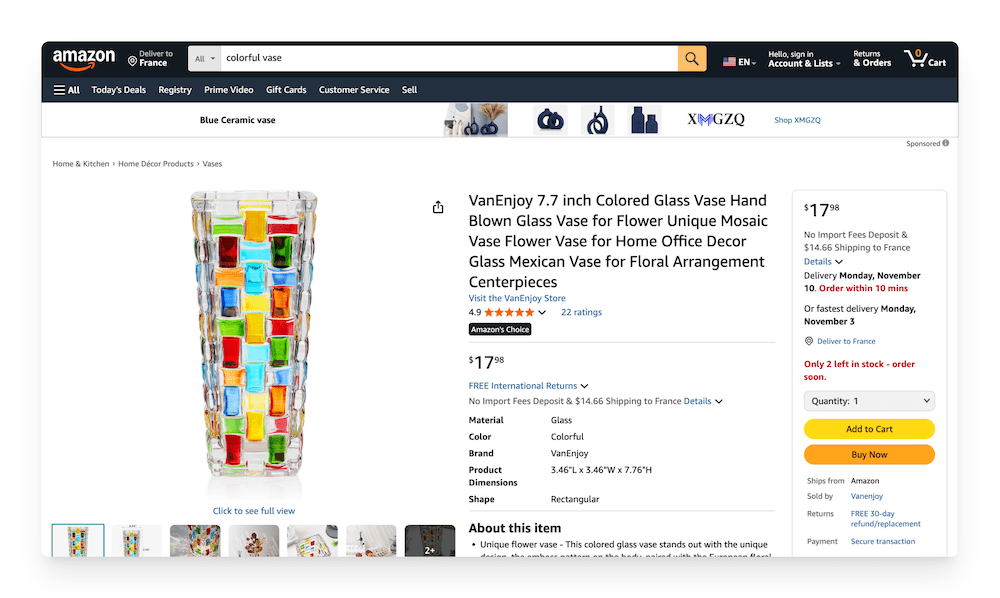Click the US flag language selector icon
The width and height of the screenshot is (1000, 598).
[x=729, y=60]
